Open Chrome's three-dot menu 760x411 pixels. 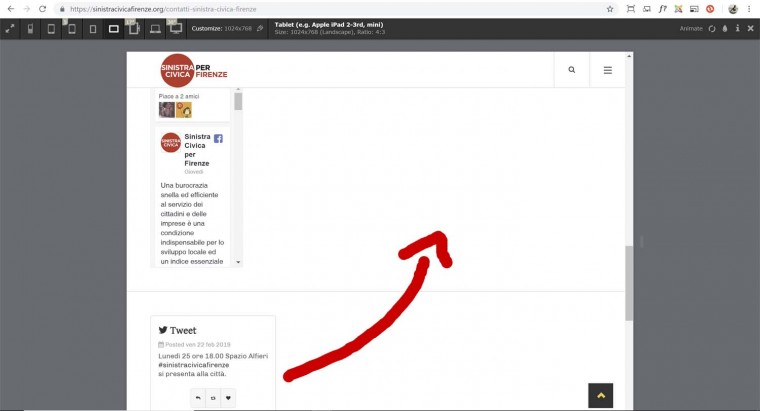[x=749, y=9]
